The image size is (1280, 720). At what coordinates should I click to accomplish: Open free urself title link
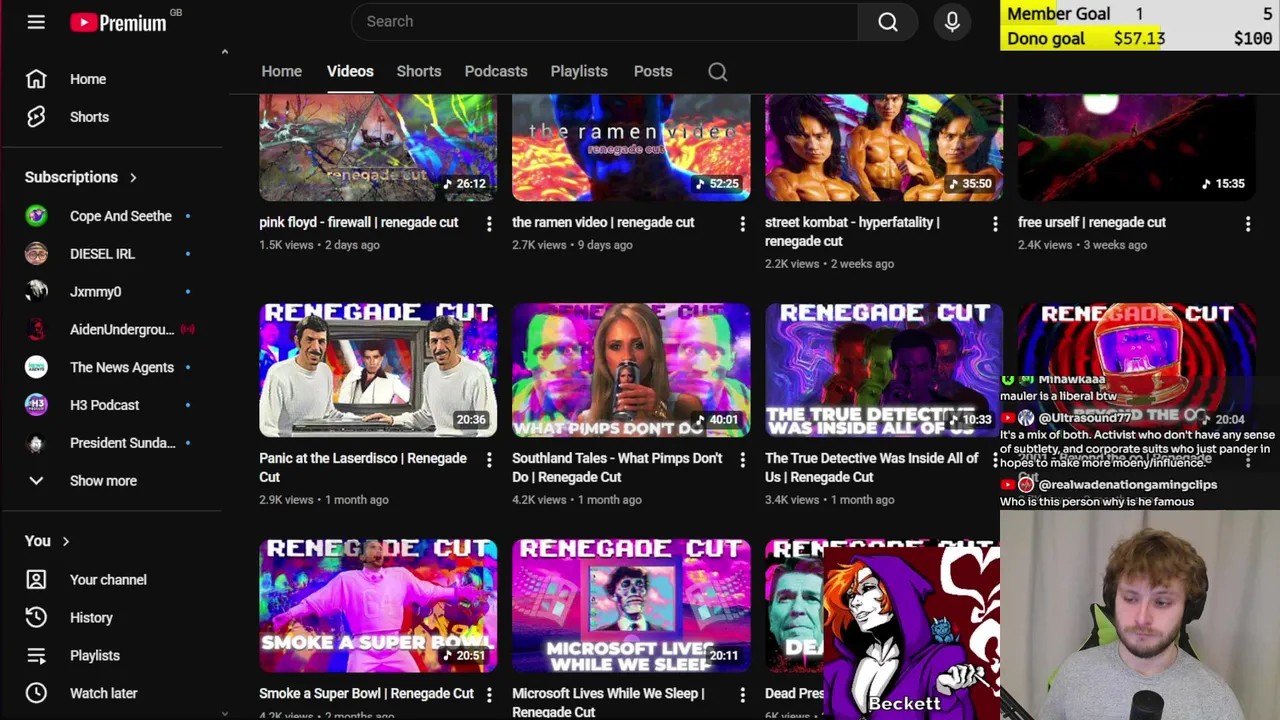1092,223
